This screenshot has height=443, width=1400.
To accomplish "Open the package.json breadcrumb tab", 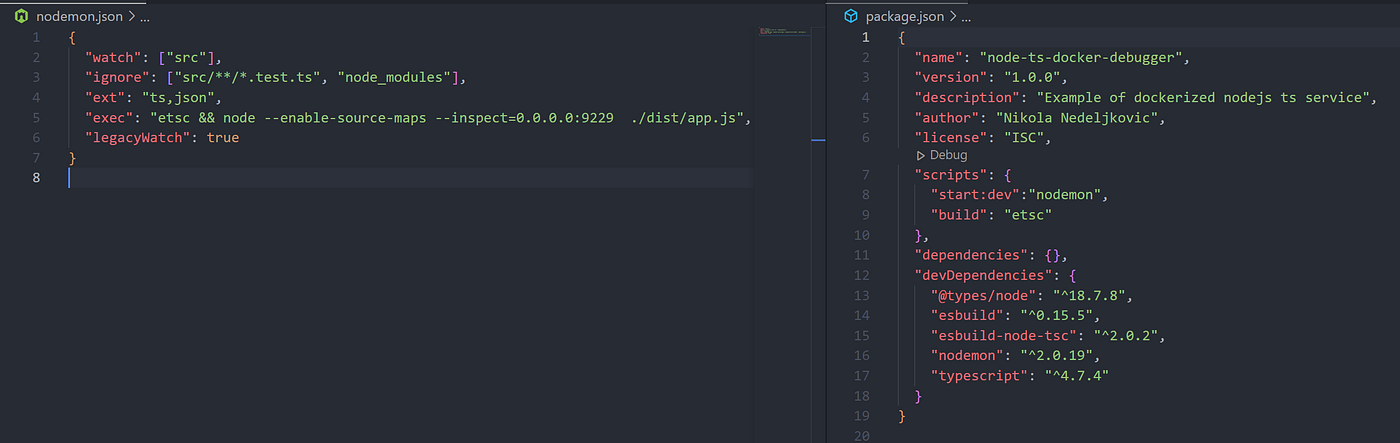I will tap(903, 16).
